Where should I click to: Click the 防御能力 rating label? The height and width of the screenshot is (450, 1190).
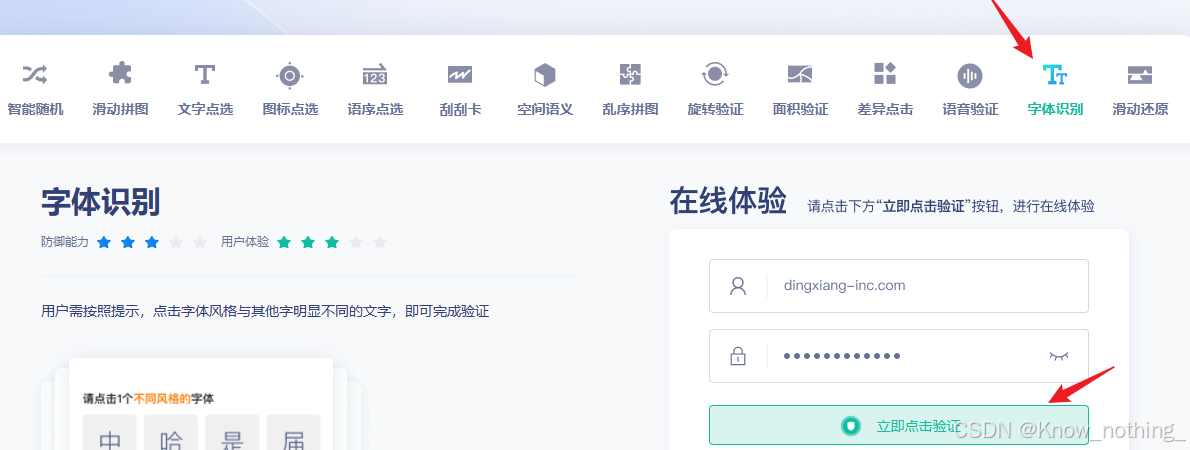(x=65, y=242)
